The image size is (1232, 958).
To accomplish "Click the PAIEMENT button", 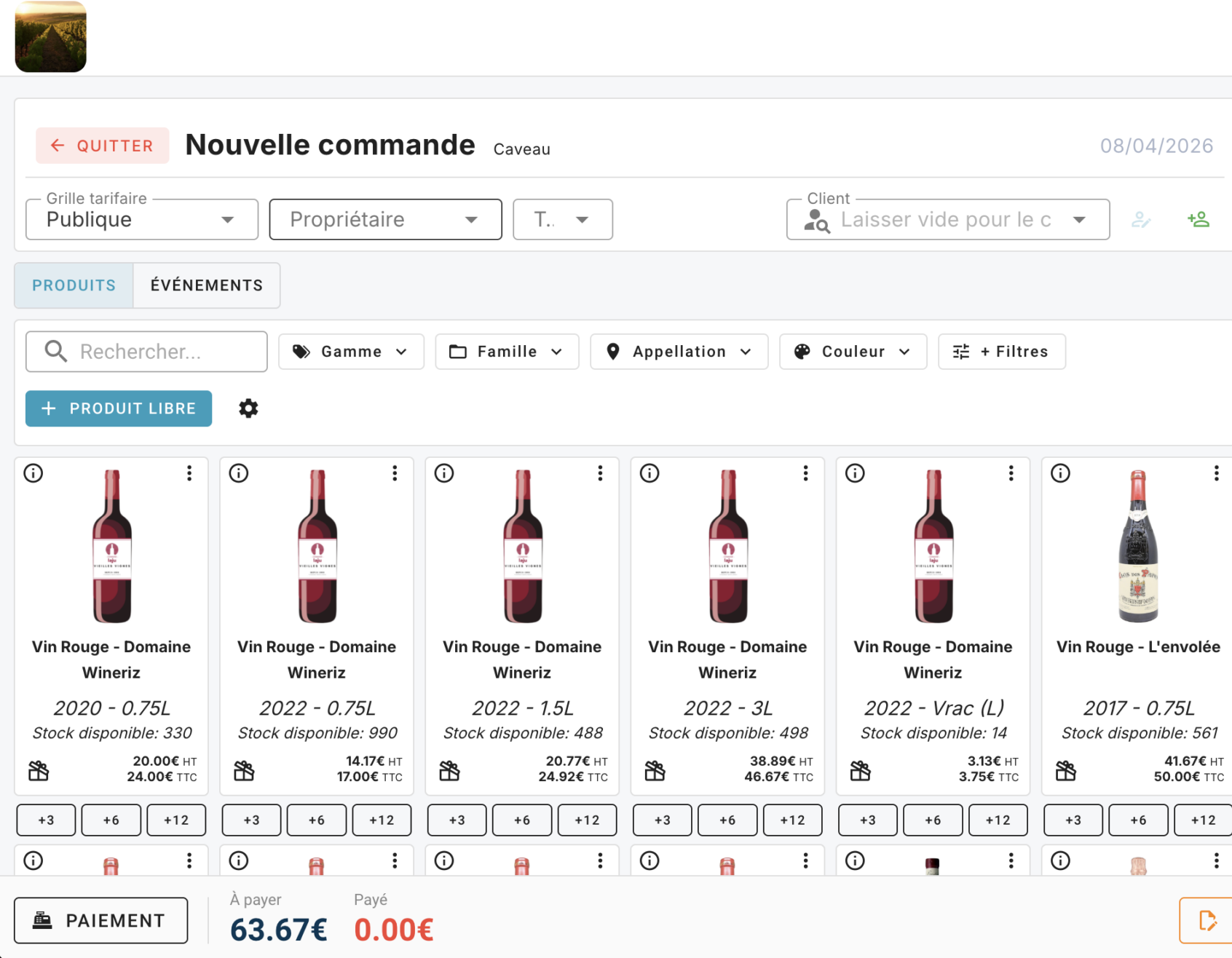I will (x=100, y=920).
